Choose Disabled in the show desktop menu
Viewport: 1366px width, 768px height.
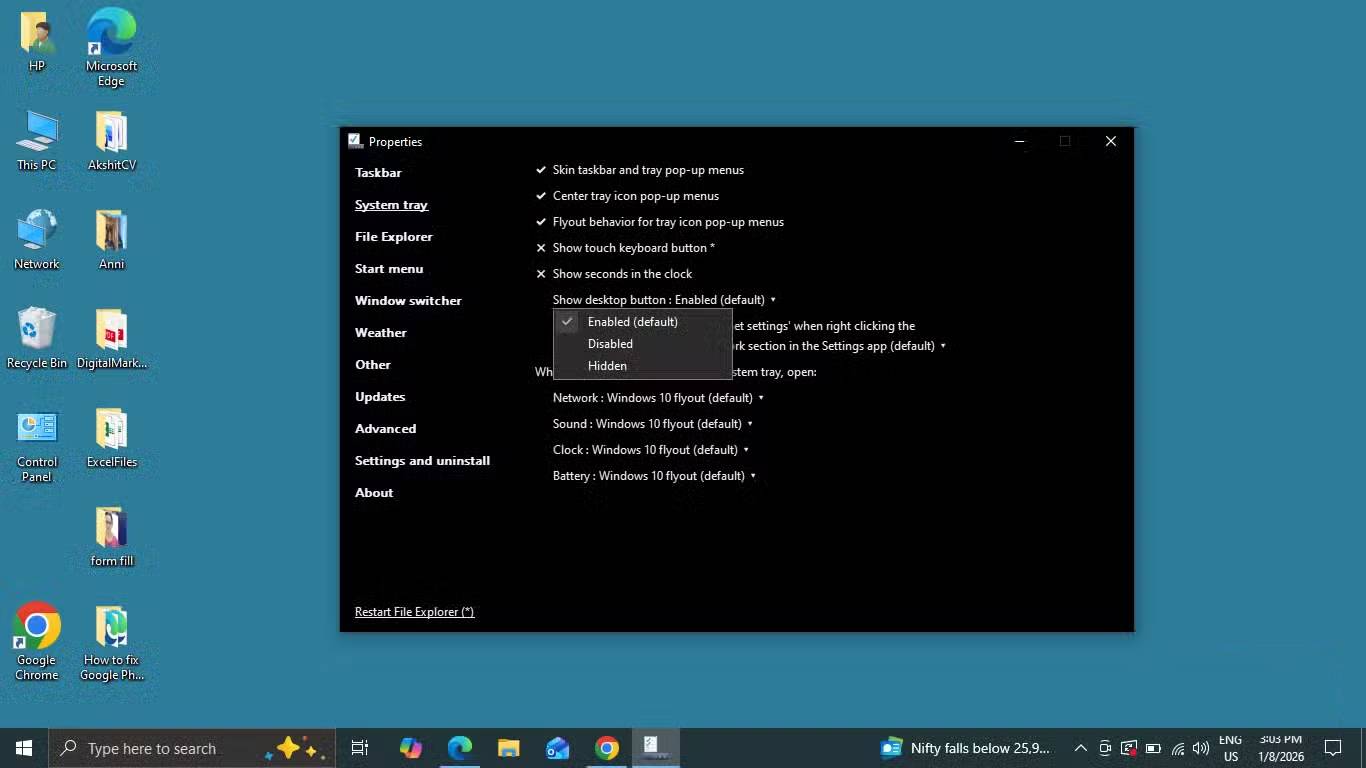[610, 344]
